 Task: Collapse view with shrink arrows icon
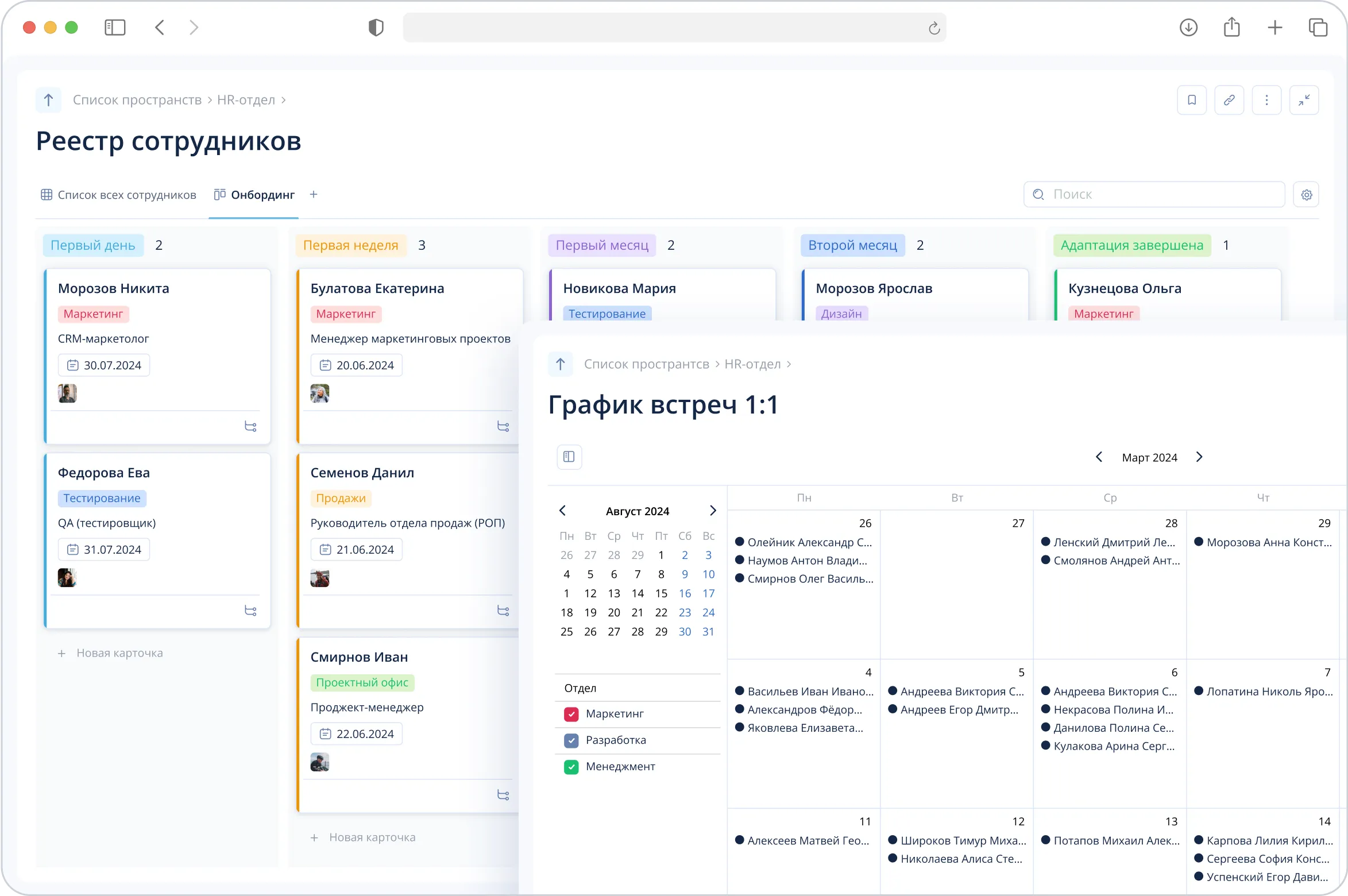[1304, 100]
